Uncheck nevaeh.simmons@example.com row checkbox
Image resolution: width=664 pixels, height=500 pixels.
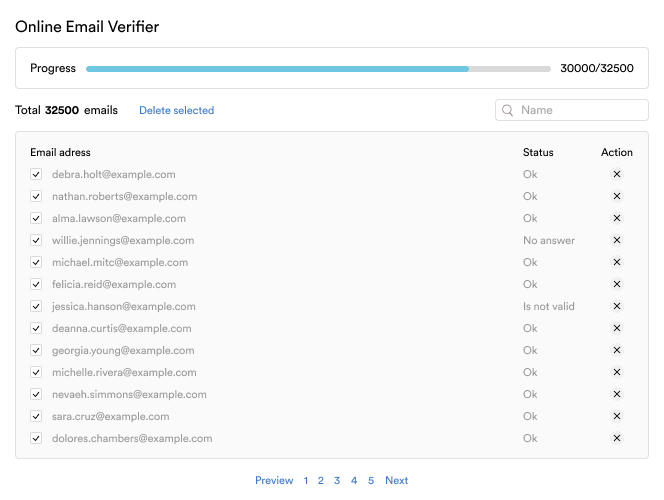coord(36,394)
